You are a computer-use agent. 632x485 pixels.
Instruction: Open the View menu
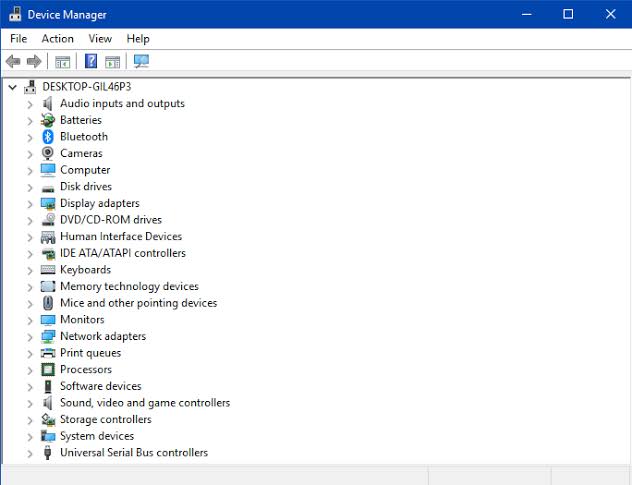pos(100,39)
